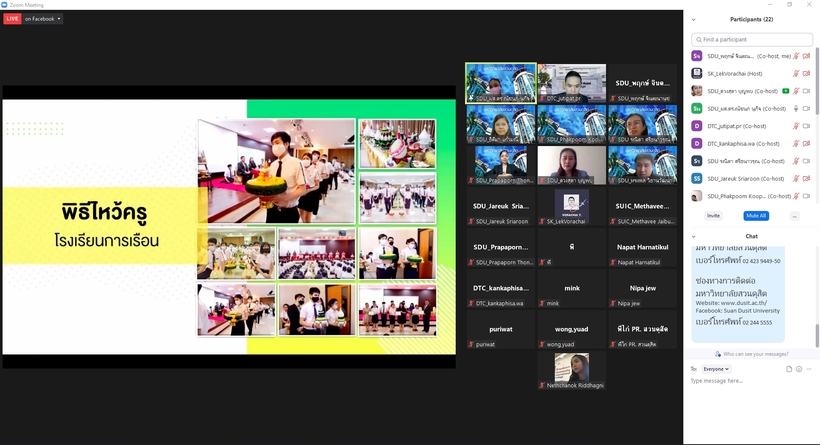Click the green screen-share icon in participants list
820x445 pixels.
pyautogui.click(x=785, y=91)
